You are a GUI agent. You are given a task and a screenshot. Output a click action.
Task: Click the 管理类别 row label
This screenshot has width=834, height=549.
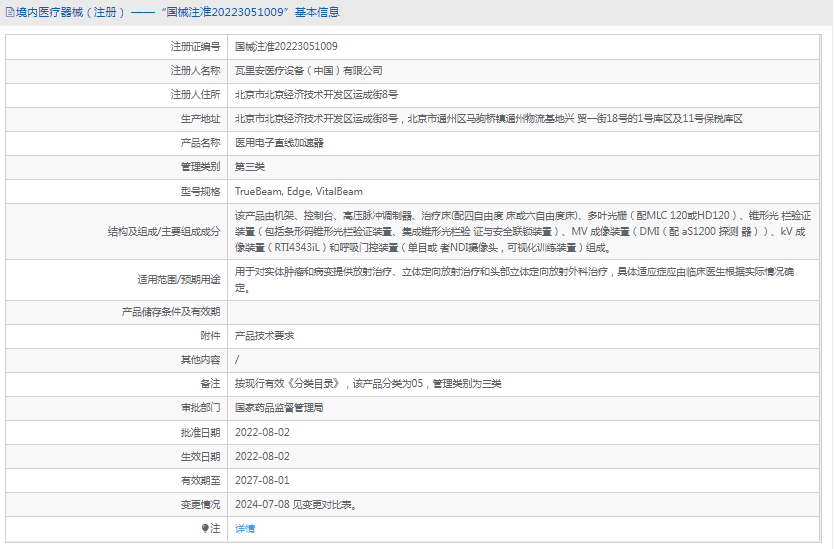tap(201, 167)
